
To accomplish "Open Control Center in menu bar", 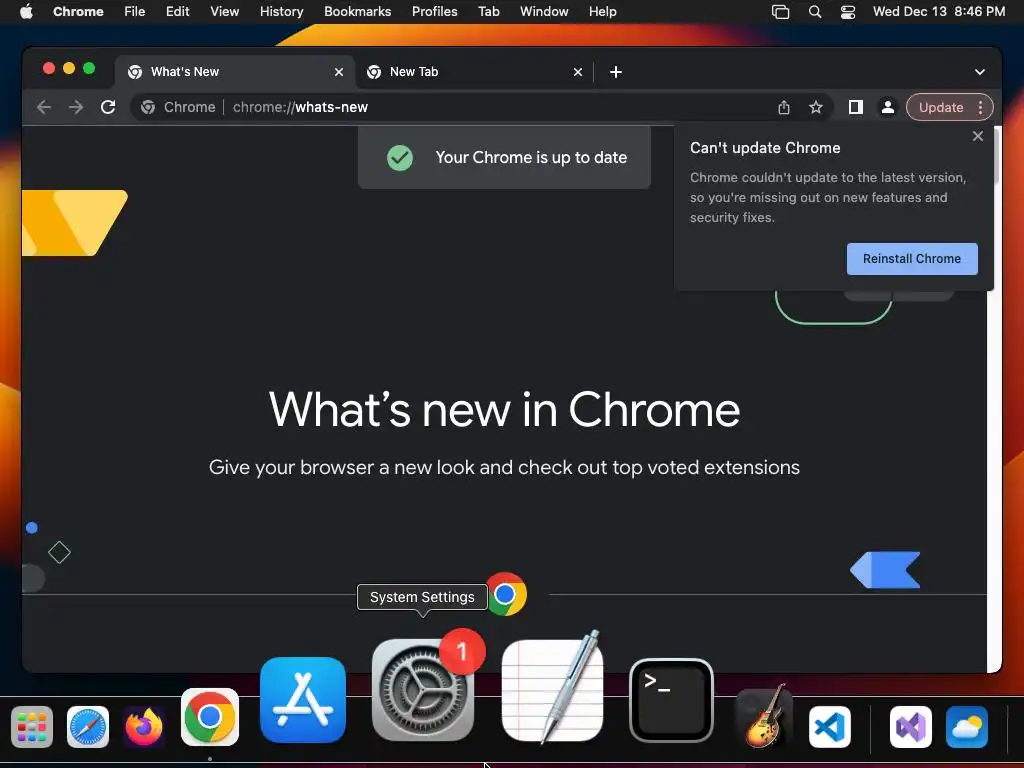I will (848, 12).
